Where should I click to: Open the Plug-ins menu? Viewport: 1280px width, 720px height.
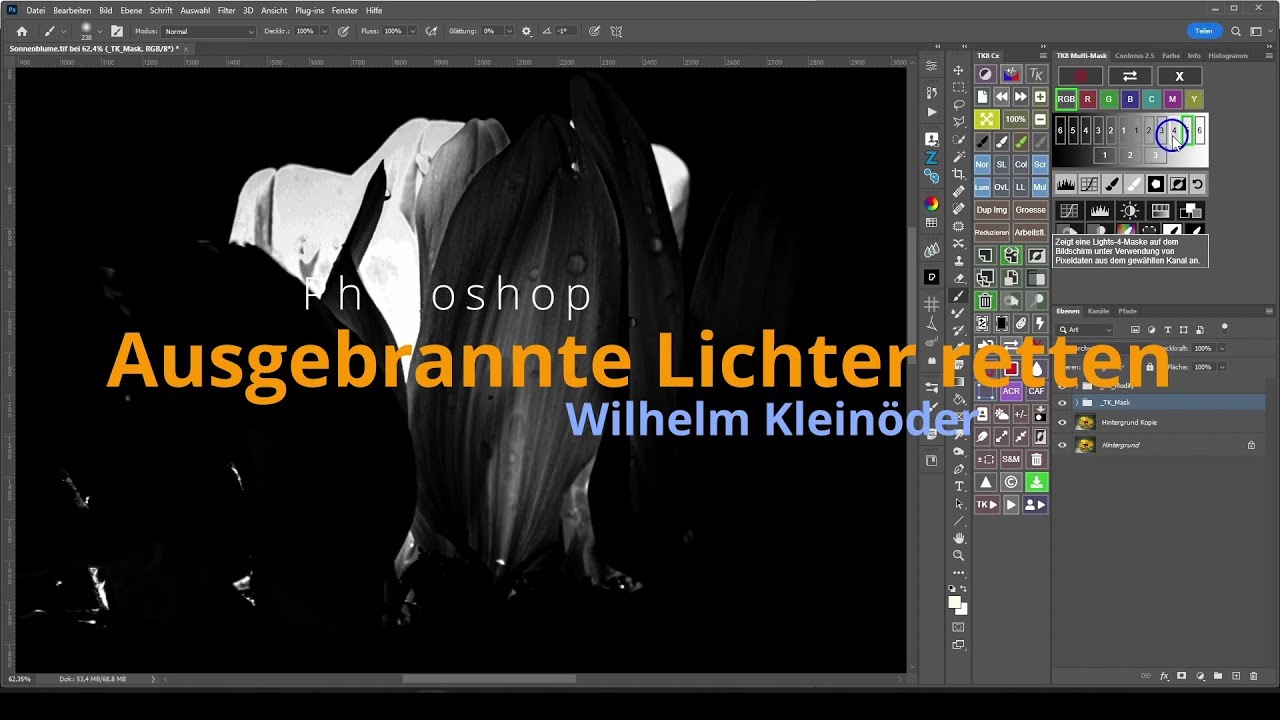click(x=310, y=10)
